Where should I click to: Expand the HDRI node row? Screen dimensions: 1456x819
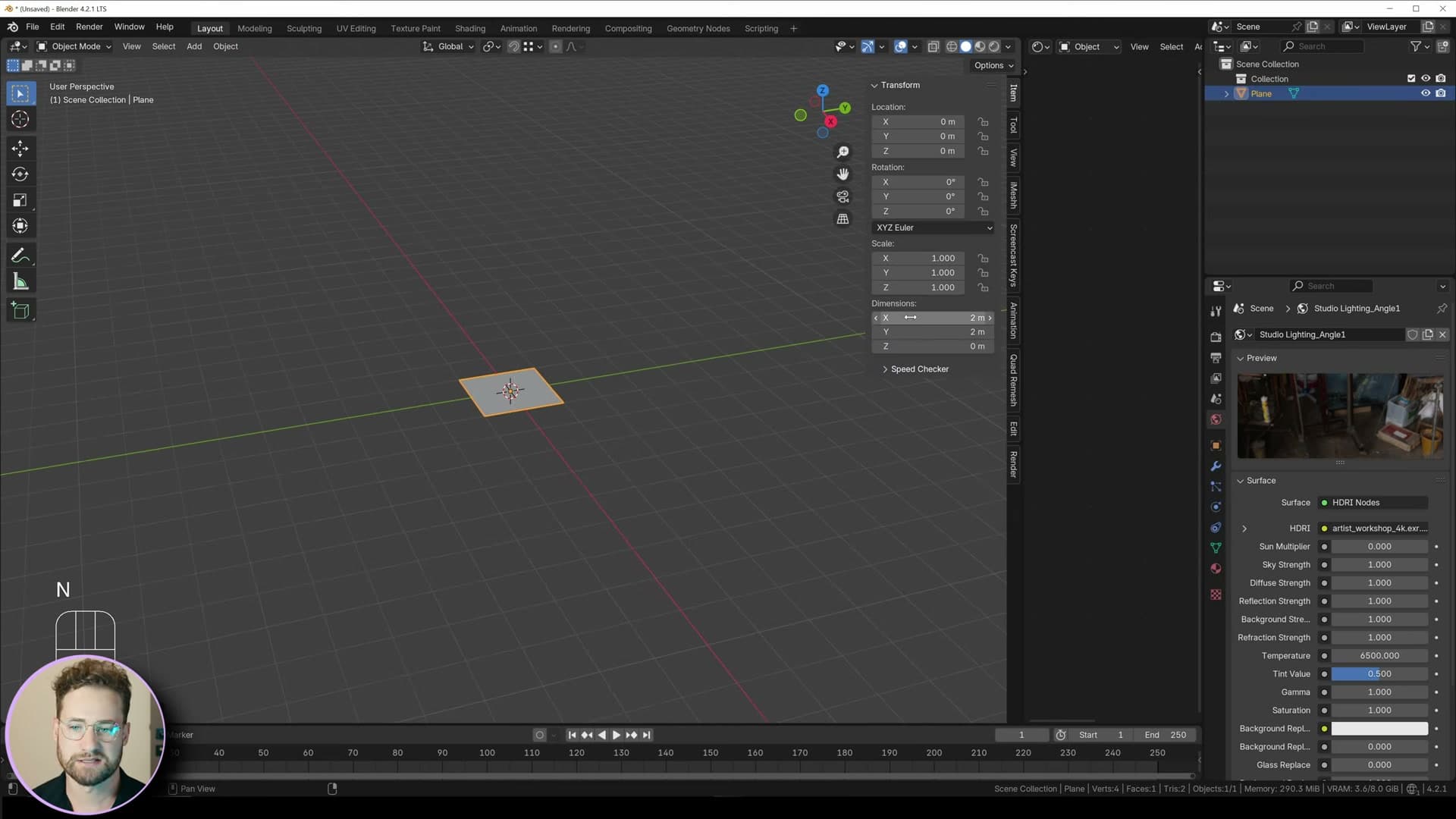[1244, 529]
